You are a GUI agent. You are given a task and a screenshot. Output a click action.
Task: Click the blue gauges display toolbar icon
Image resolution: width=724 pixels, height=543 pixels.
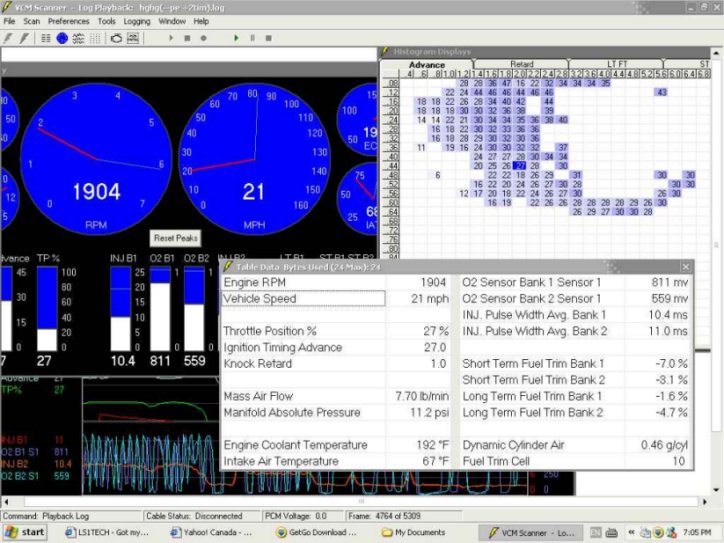[x=62, y=38]
